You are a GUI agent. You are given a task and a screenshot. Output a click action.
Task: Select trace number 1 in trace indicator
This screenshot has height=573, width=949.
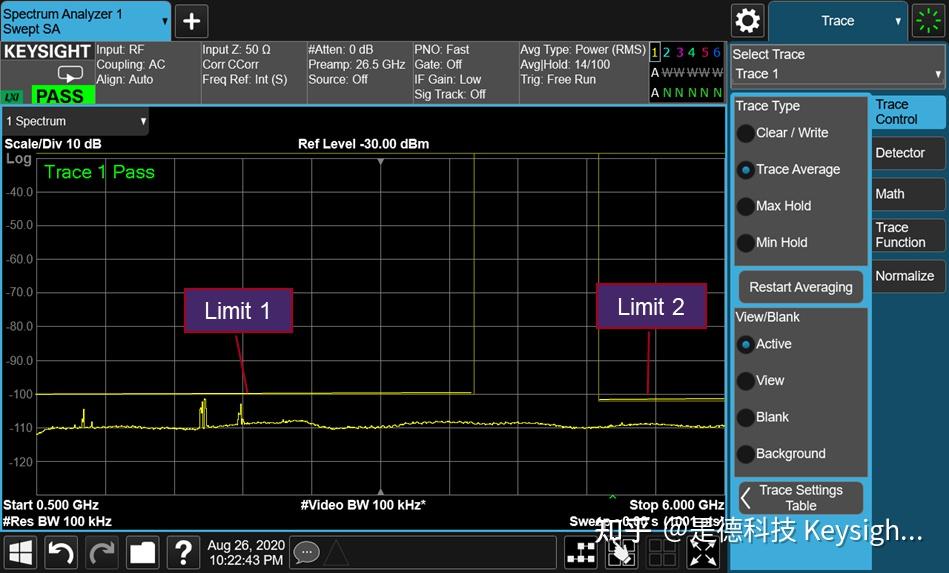(x=654, y=53)
